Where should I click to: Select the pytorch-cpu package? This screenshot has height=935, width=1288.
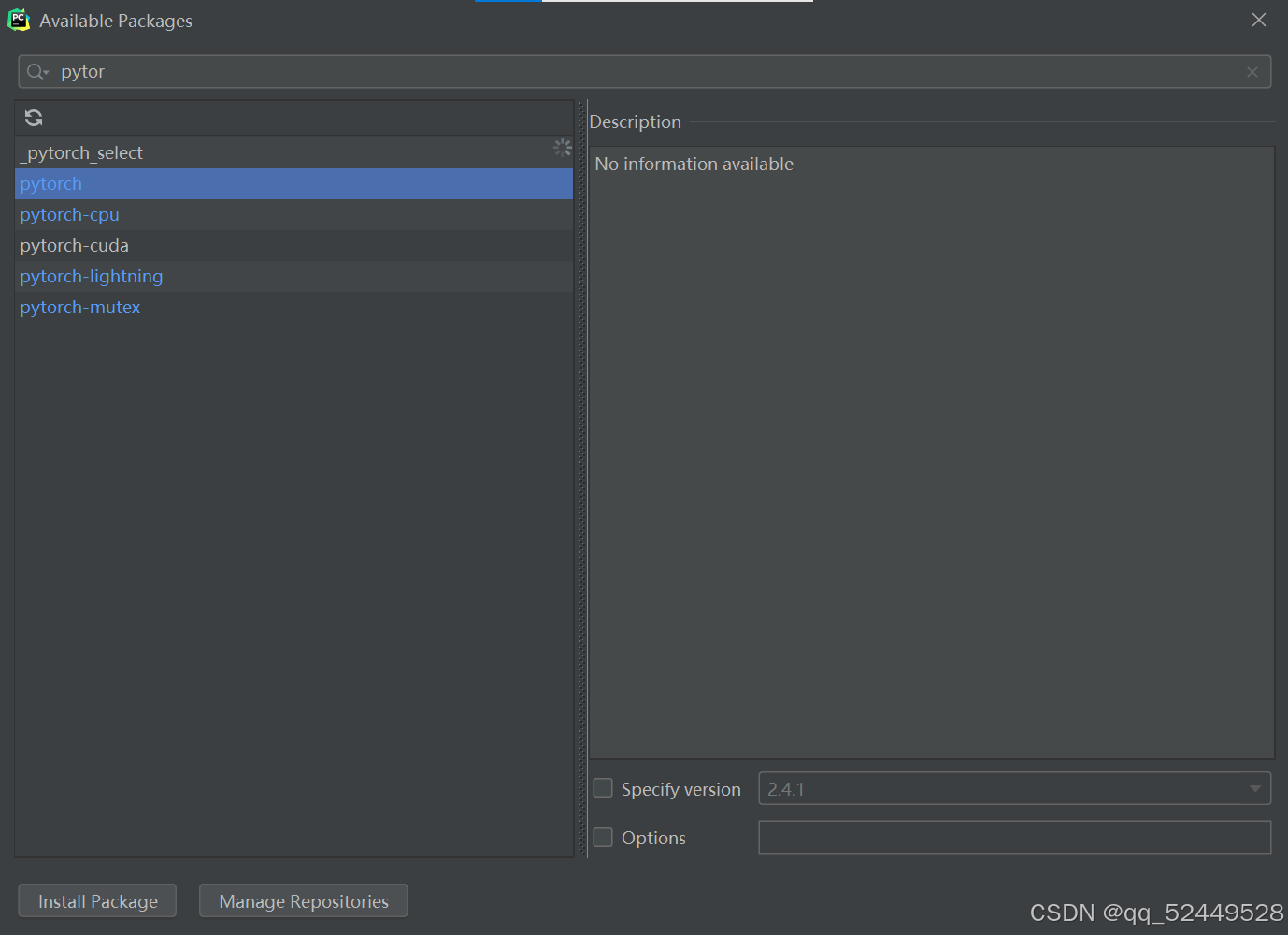293,214
